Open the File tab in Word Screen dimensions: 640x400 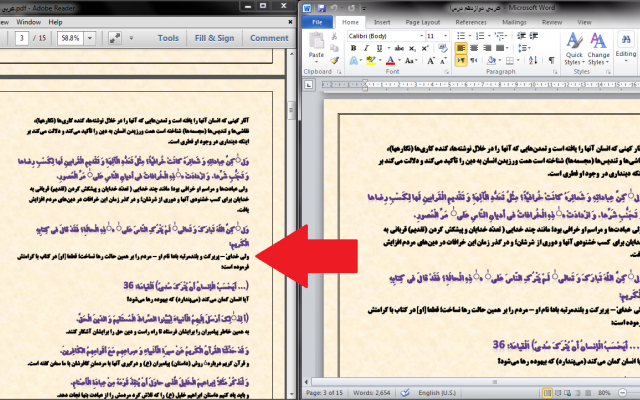pos(317,22)
